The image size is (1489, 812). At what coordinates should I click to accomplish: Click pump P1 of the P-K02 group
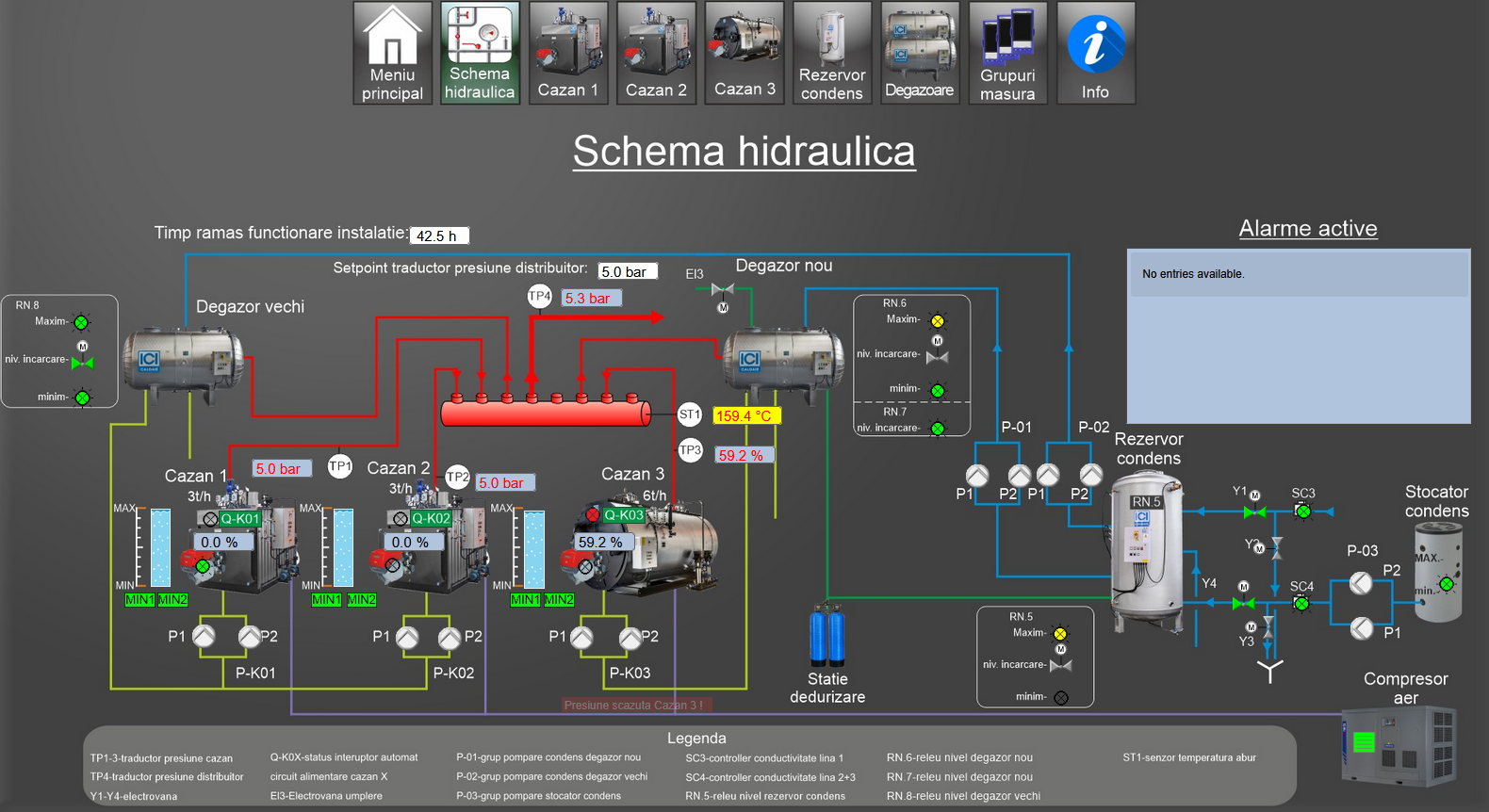pos(407,638)
